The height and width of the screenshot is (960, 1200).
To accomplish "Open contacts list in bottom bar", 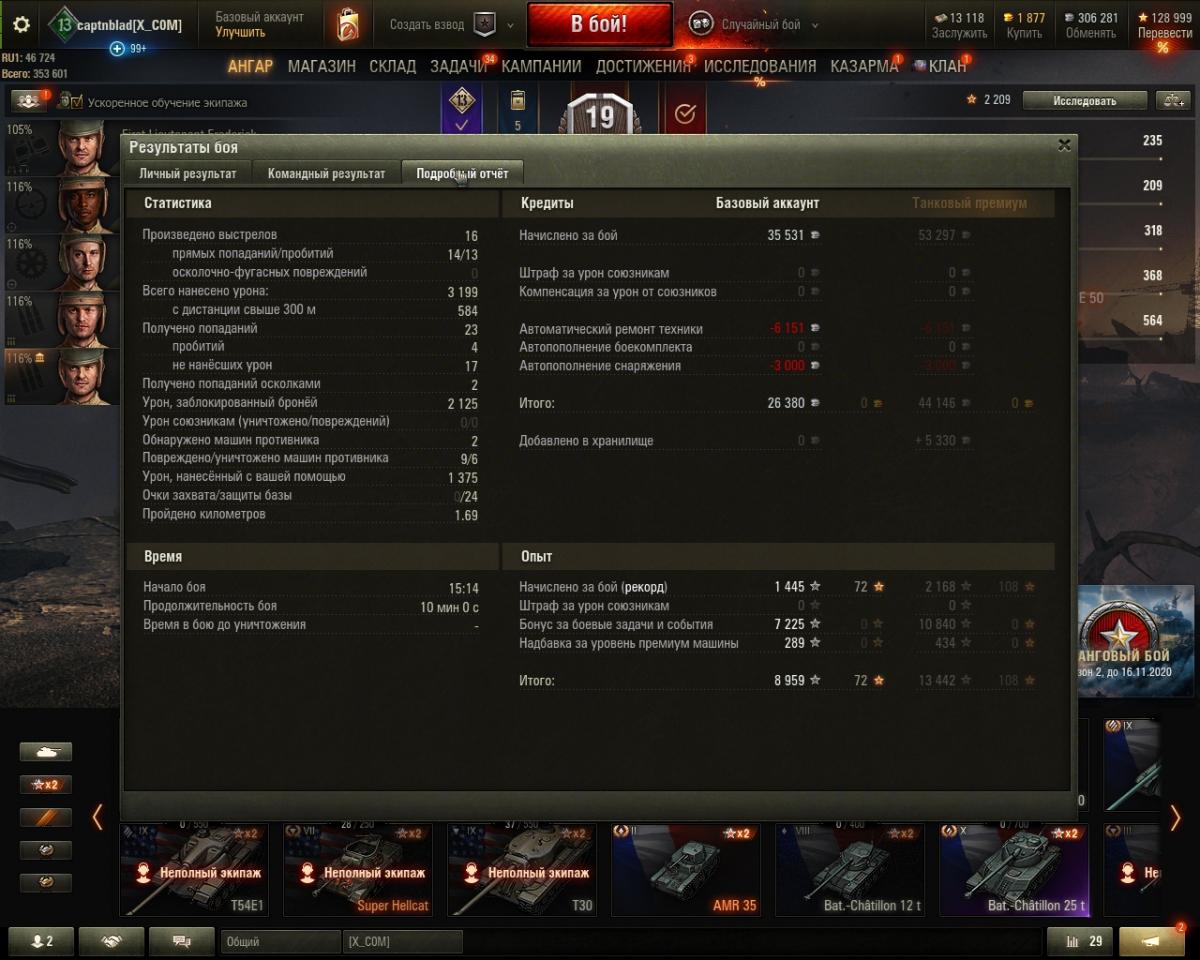I will [x=42, y=941].
